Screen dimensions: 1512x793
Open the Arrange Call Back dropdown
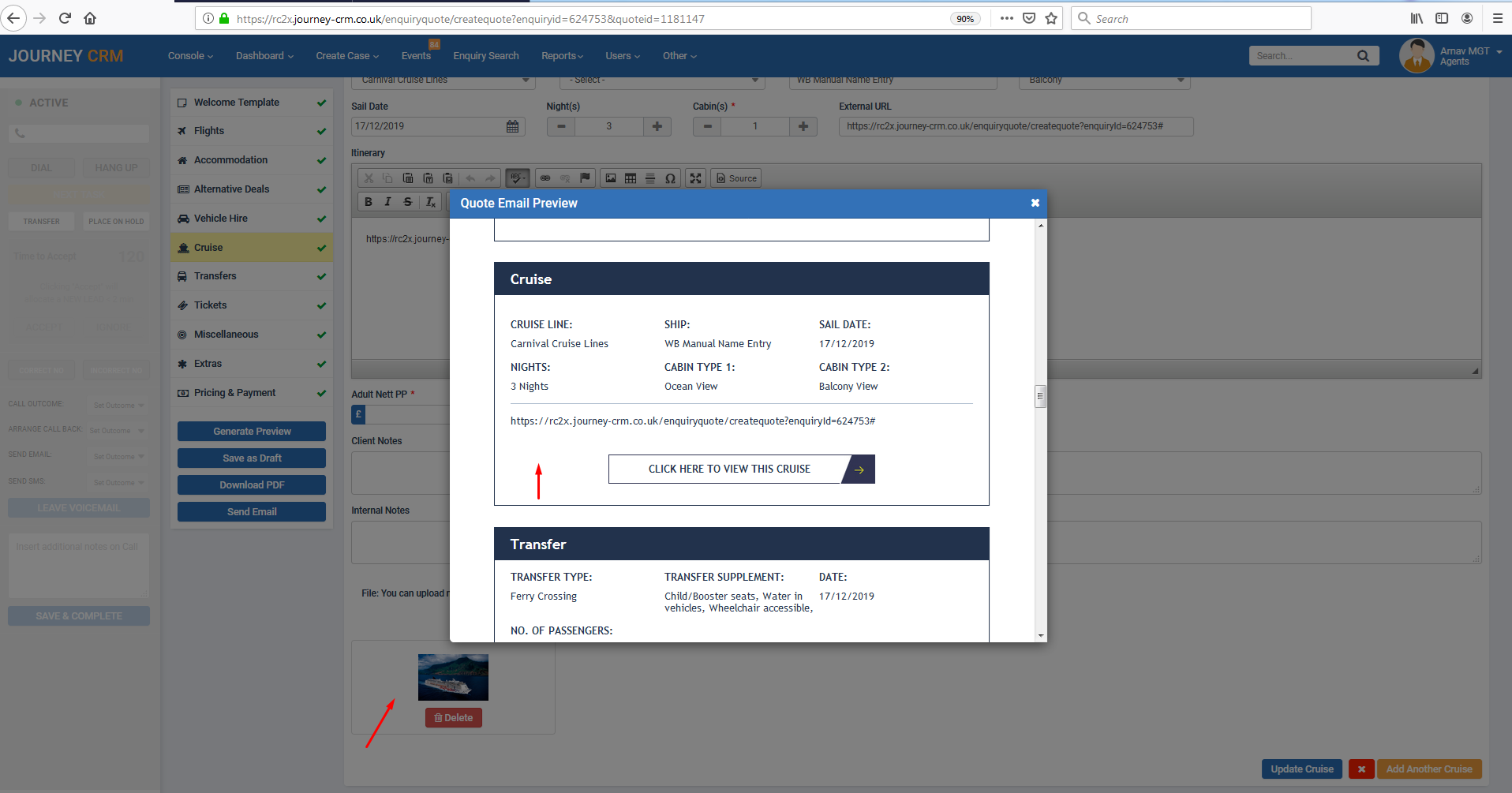pos(117,431)
